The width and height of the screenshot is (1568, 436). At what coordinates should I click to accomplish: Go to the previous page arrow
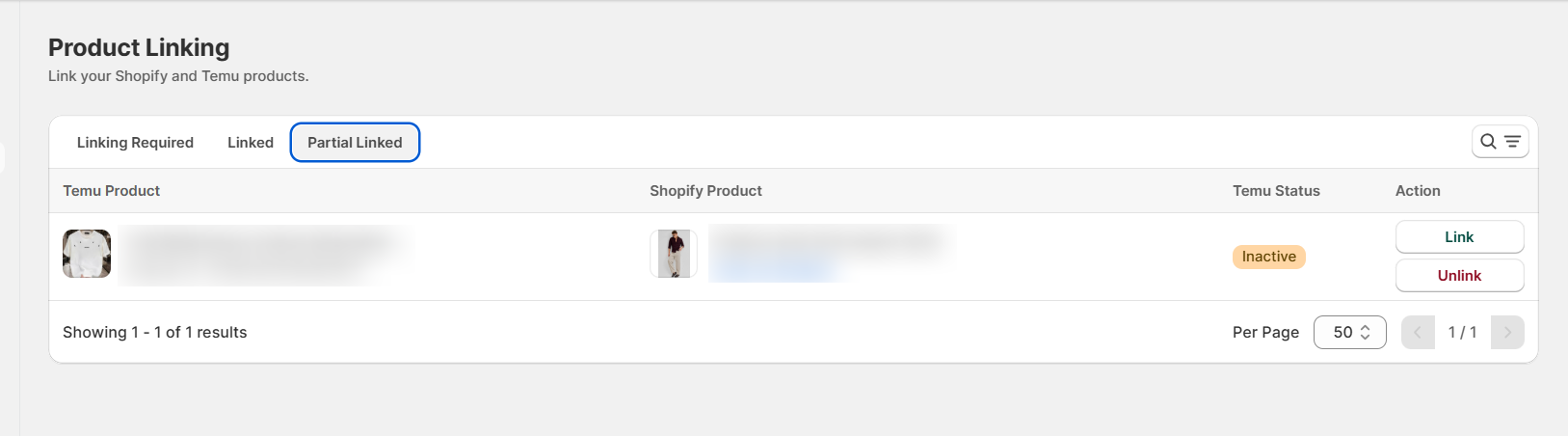click(1418, 332)
